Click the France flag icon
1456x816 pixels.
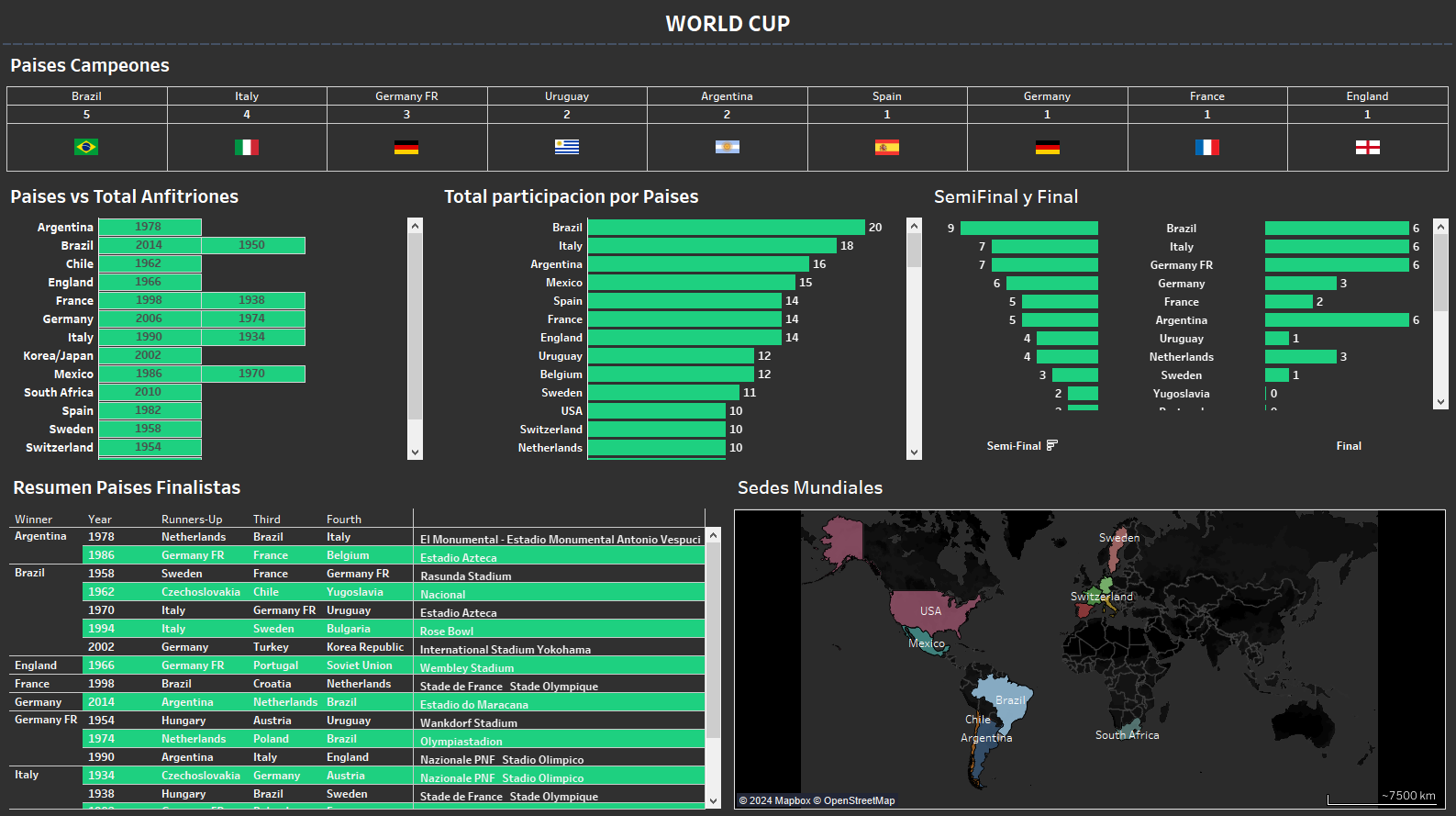1207,147
